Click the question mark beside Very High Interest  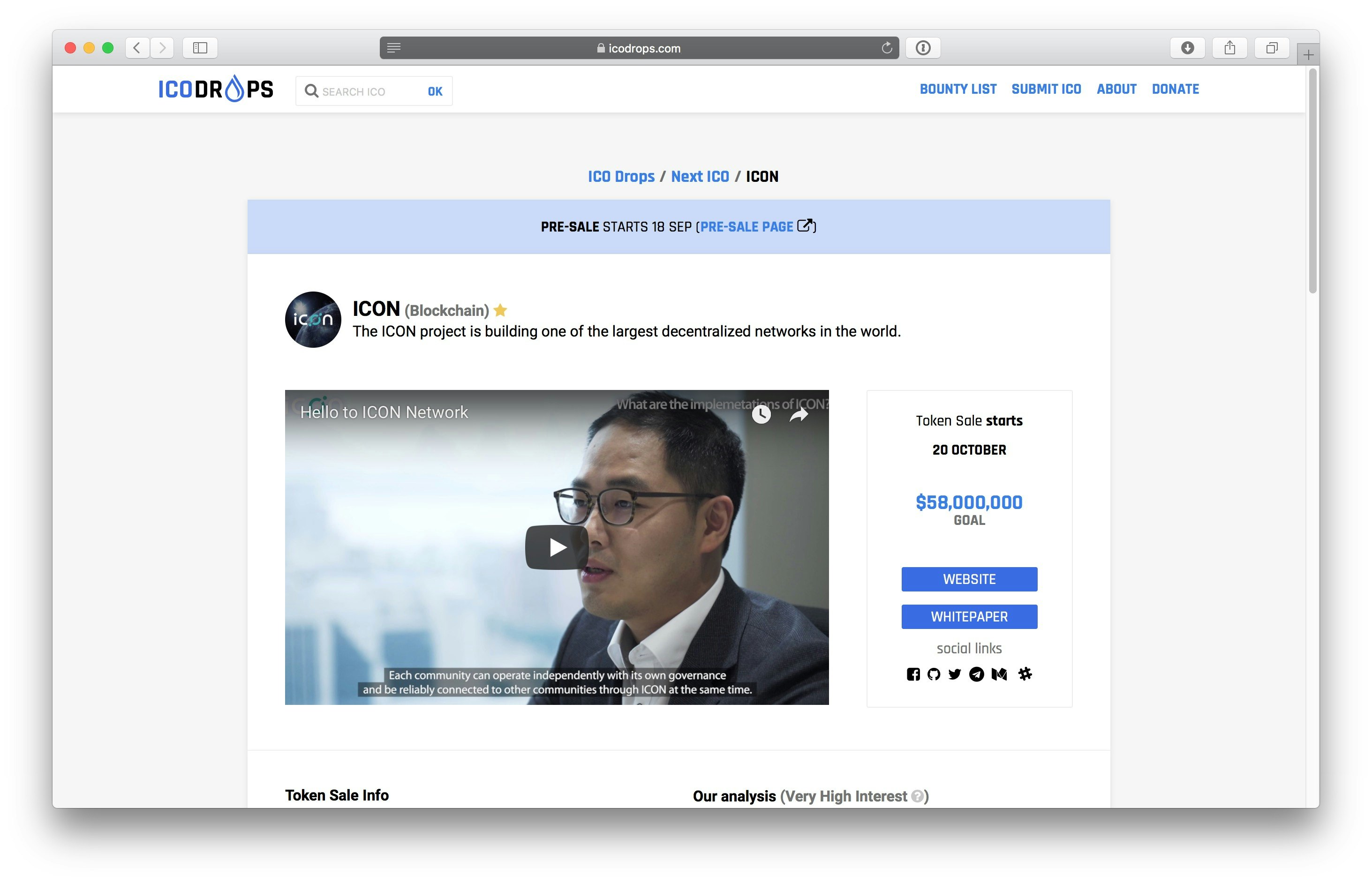[x=917, y=796]
